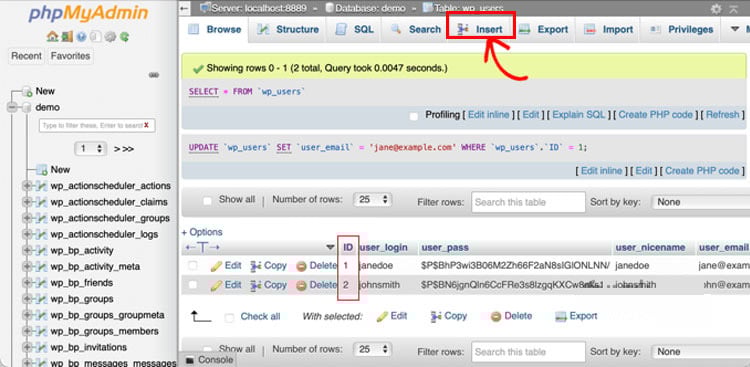Expand the wp_bp_activity table node

tap(27, 250)
